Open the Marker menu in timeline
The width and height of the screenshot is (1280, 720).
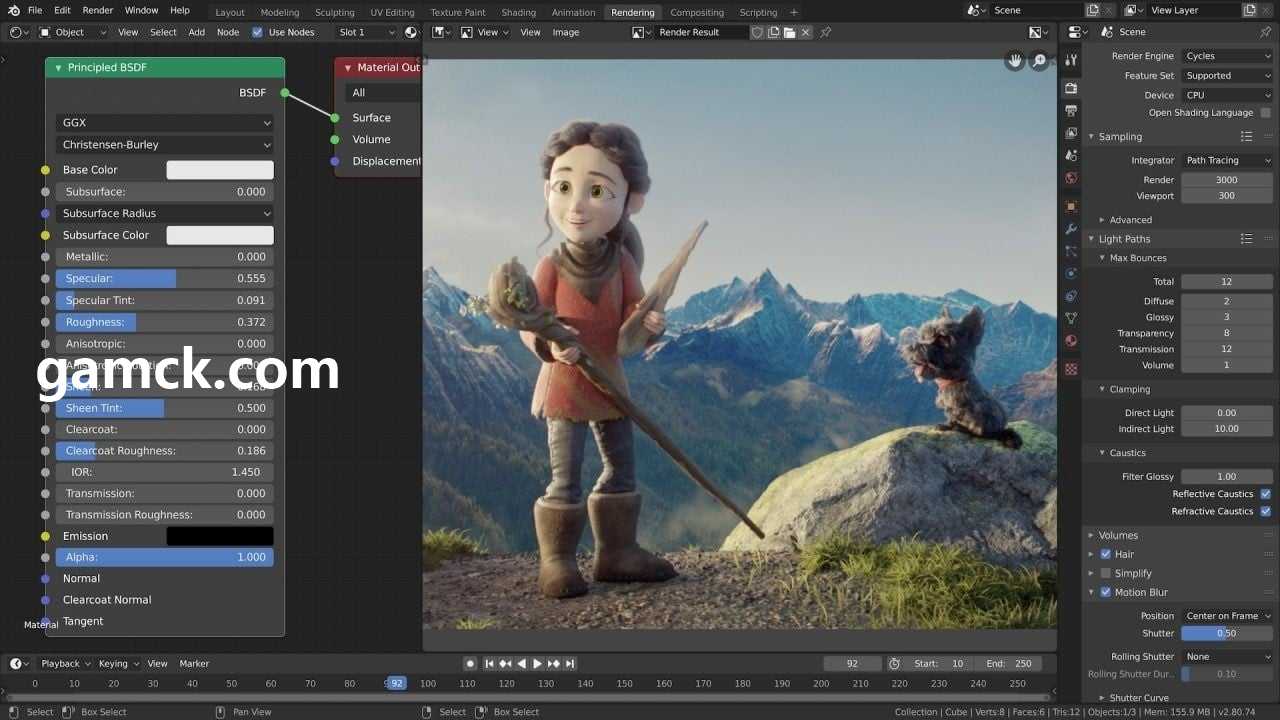(194, 663)
